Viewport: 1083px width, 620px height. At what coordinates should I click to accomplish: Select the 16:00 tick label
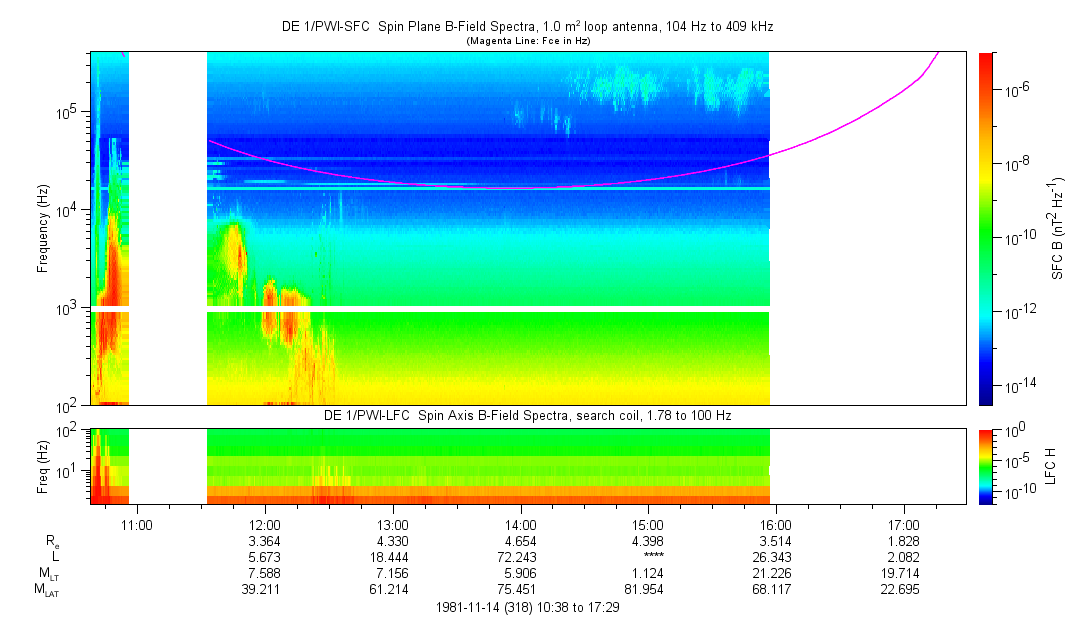point(776,523)
